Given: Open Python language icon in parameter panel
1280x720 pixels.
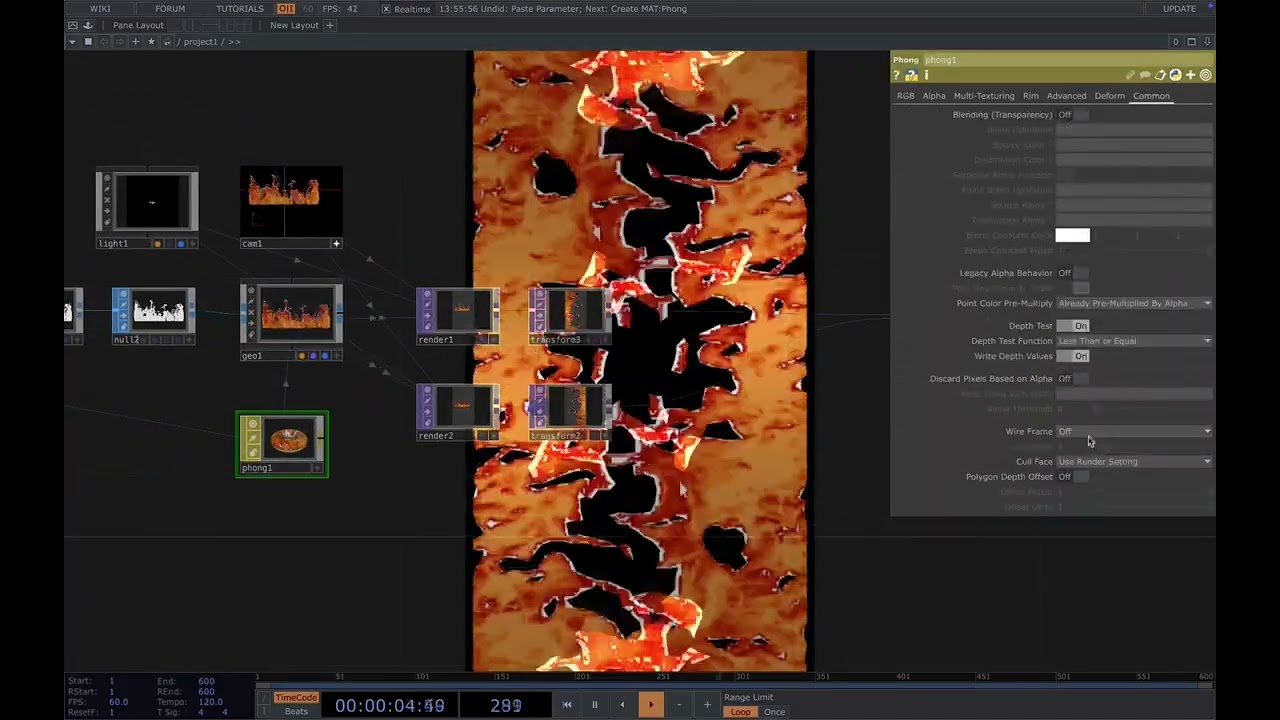Looking at the screenshot, I should click(1175, 76).
